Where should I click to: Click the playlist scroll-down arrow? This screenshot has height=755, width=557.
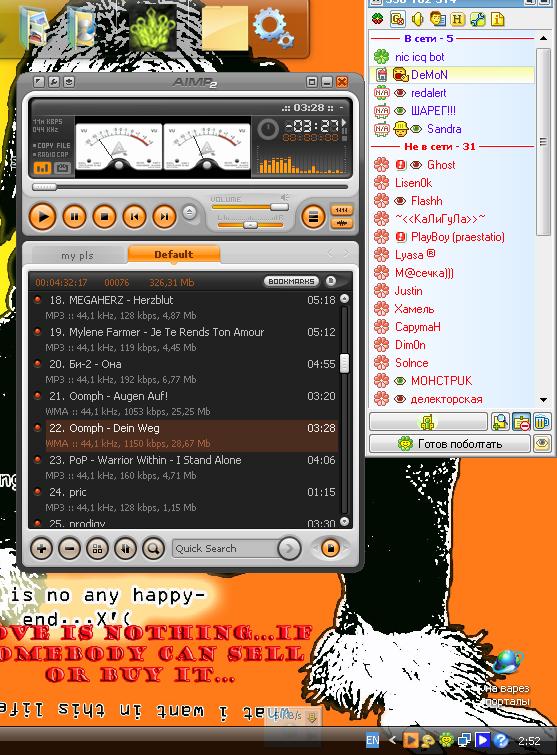click(x=344, y=521)
